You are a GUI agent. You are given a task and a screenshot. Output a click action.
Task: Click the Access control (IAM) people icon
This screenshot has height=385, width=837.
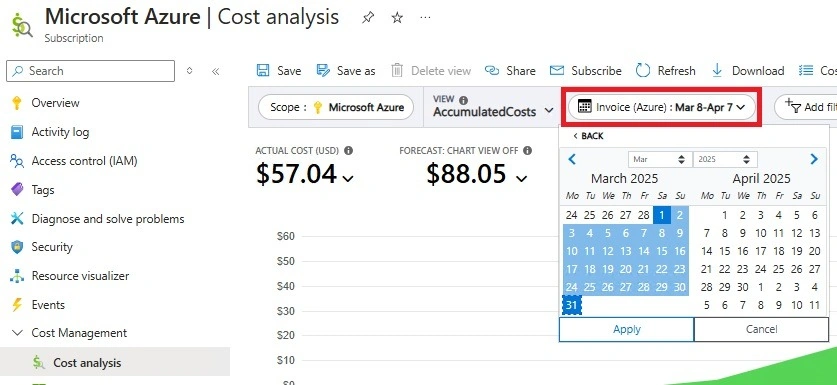pyautogui.click(x=17, y=161)
